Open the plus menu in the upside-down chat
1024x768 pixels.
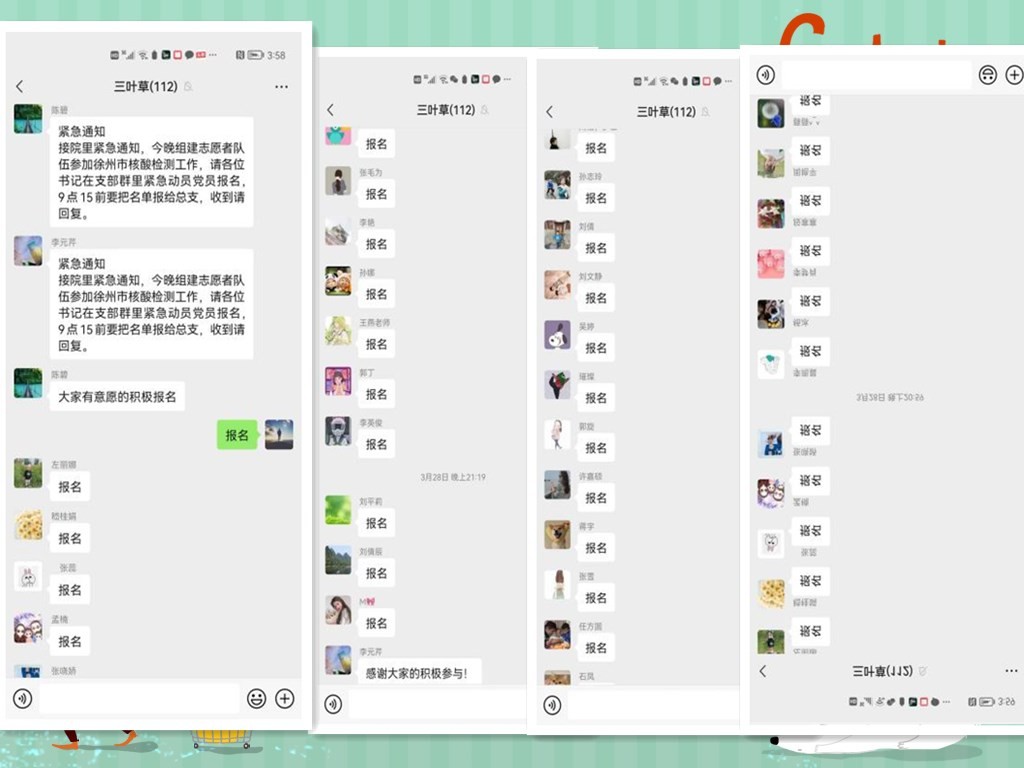pyautogui.click(x=1014, y=74)
